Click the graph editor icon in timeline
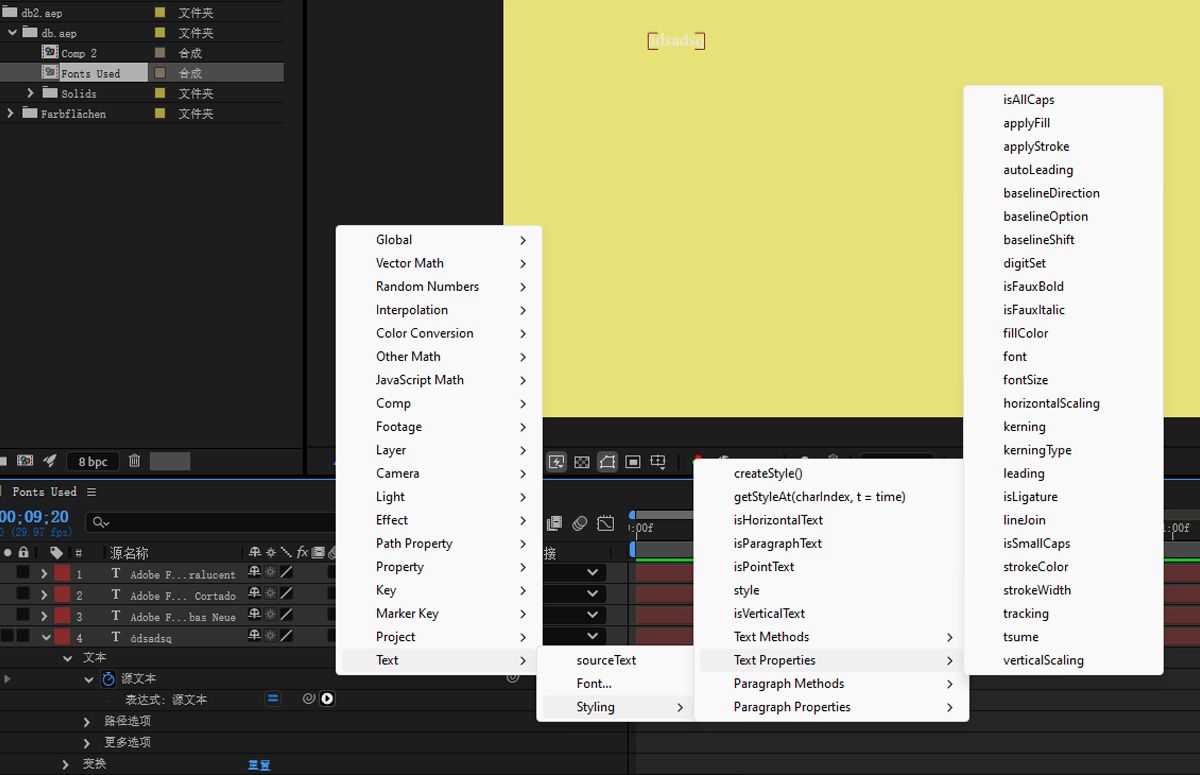 (x=606, y=523)
